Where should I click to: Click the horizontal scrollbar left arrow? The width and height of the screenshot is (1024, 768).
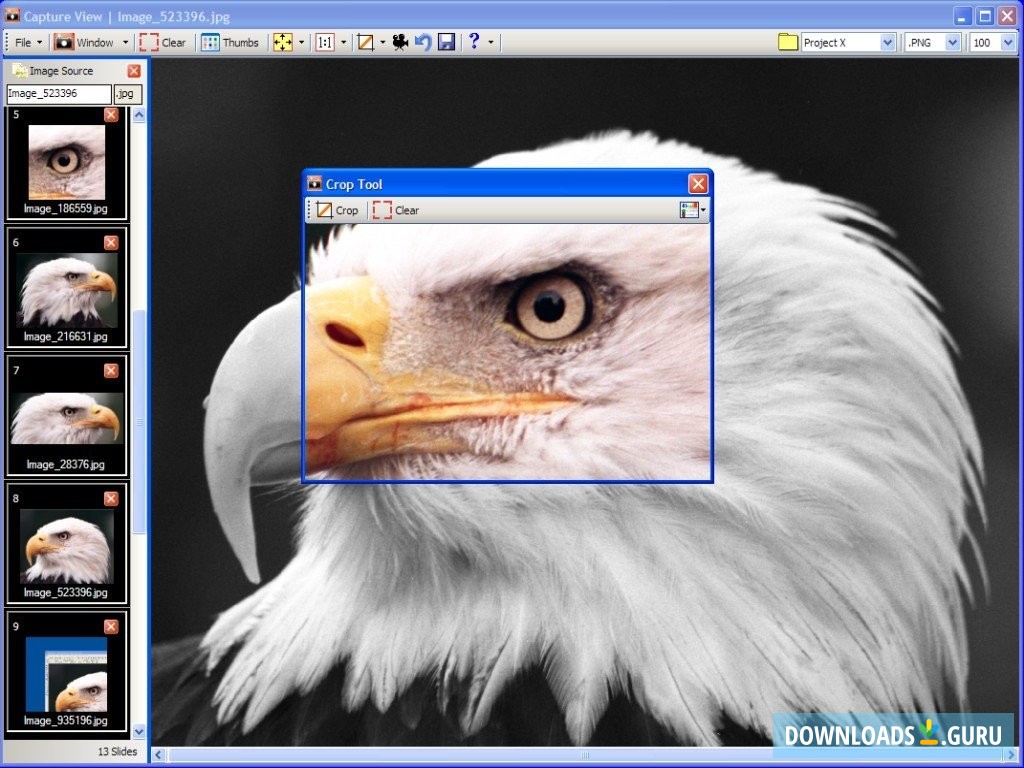pyautogui.click(x=158, y=755)
